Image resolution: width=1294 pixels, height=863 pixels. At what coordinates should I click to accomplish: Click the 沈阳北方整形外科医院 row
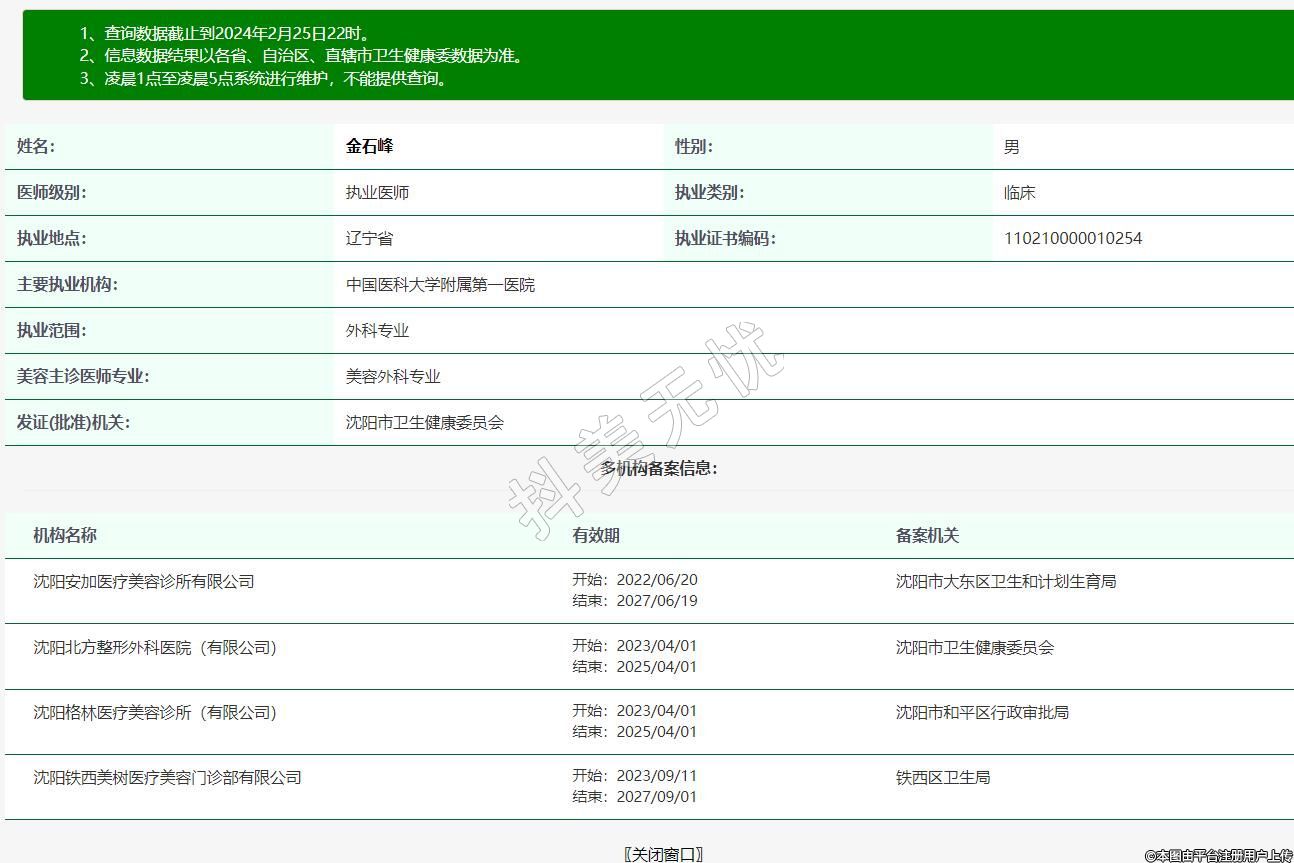pyautogui.click(x=155, y=647)
